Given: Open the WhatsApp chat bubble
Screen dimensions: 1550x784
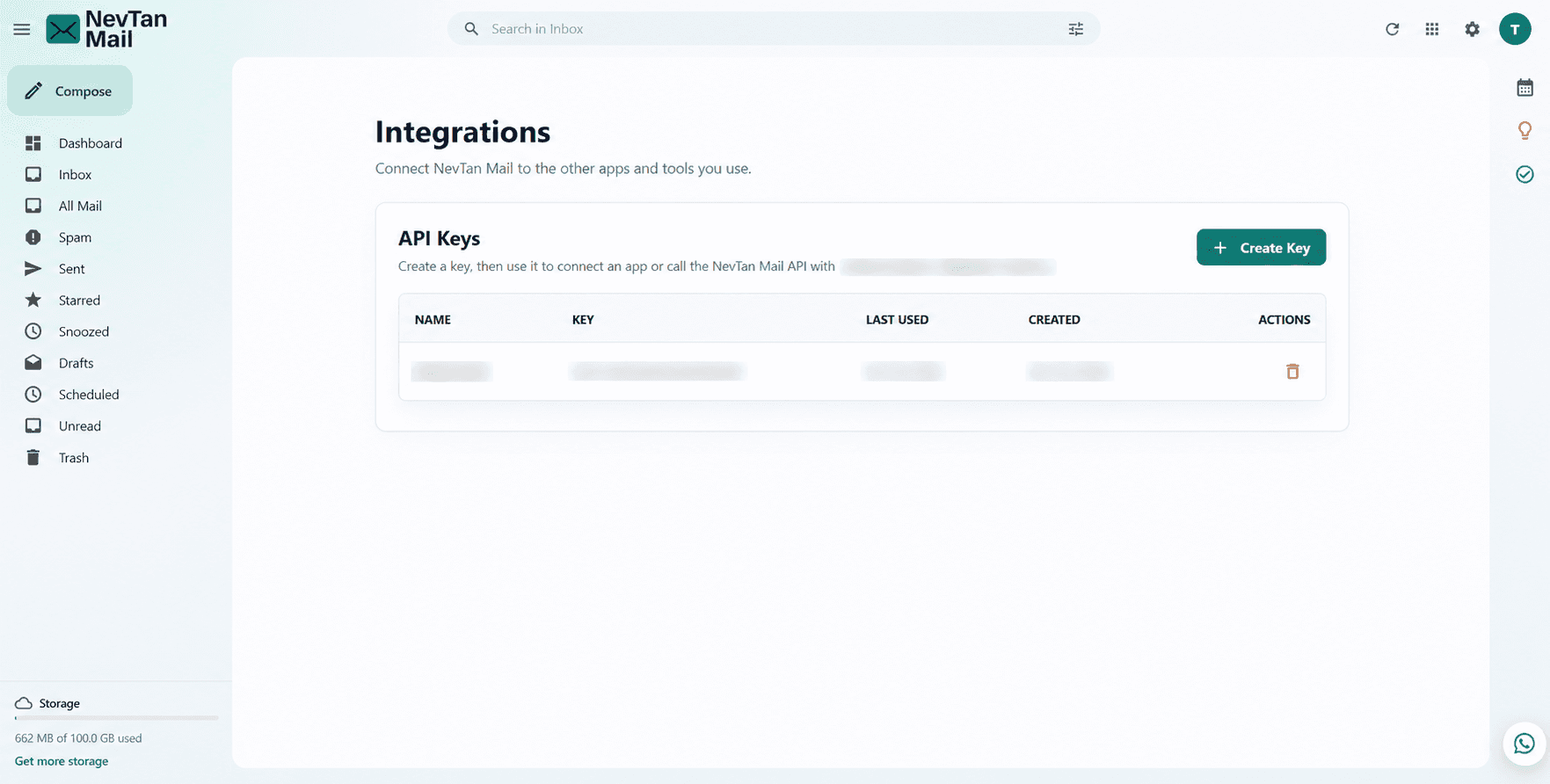Looking at the screenshot, I should pyautogui.click(x=1525, y=744).
